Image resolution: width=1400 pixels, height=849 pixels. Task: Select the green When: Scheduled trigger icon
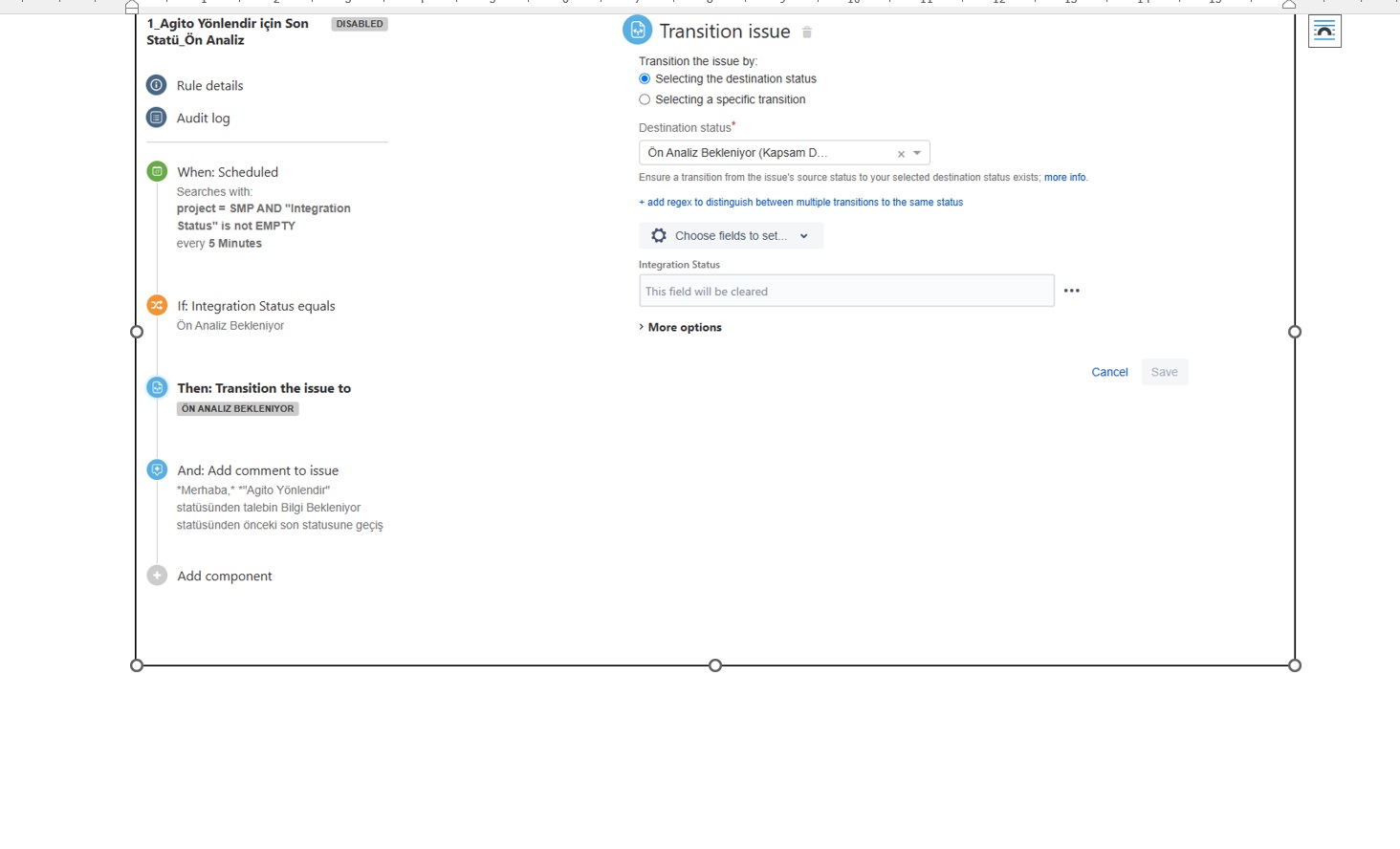[157, 171]
